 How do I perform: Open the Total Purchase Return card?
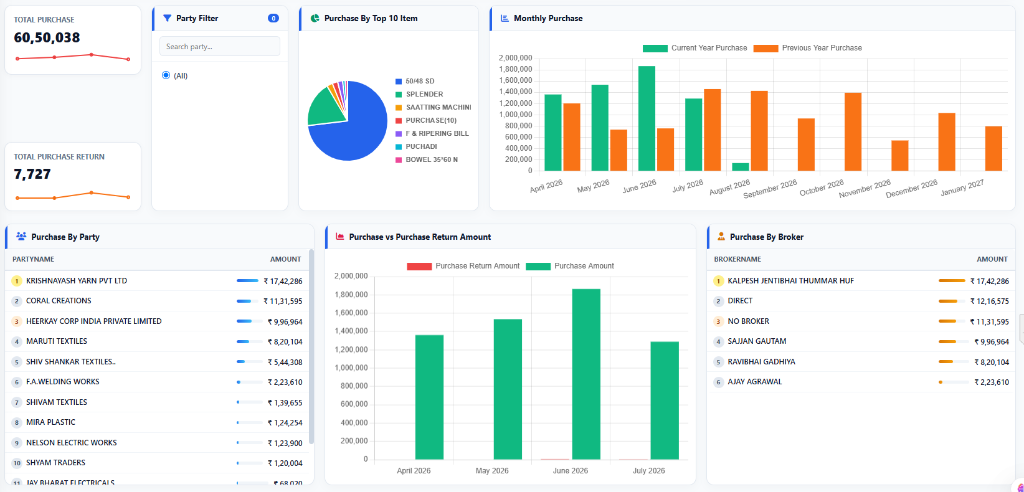(73, 176)
